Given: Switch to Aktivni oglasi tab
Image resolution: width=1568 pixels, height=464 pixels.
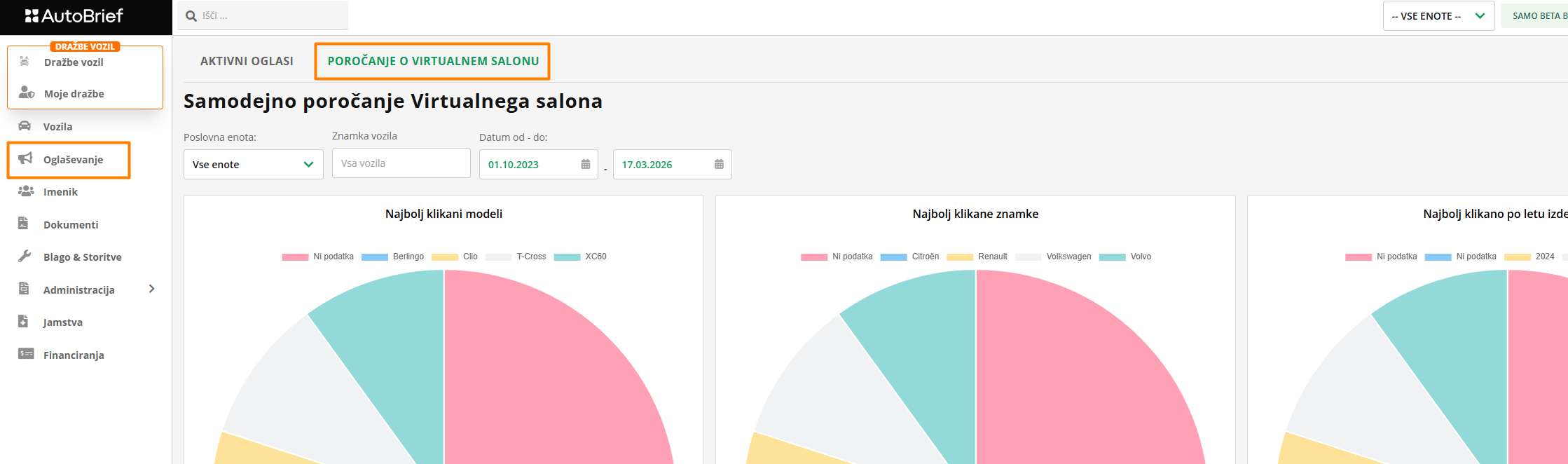Looking at the screenshot, I should coord(247,61).
